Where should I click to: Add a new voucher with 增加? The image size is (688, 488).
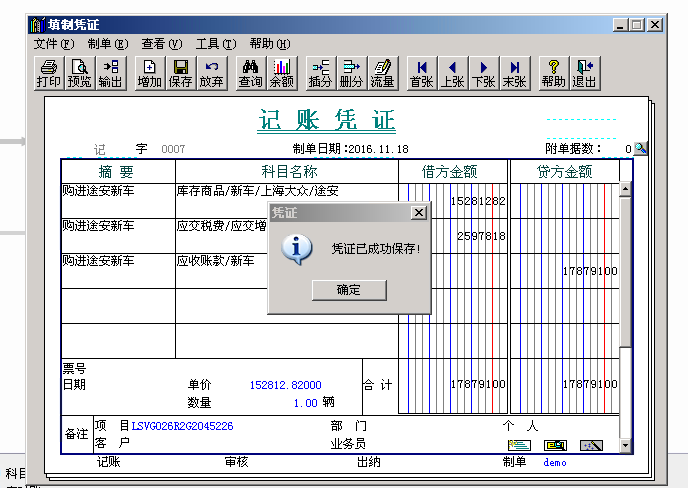point(150,73)
